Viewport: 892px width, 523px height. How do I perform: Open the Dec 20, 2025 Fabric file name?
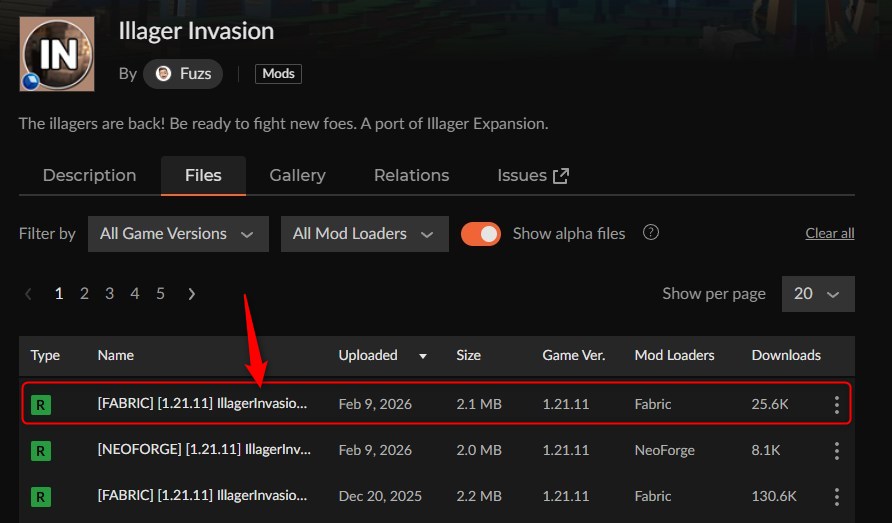click(x=202, y=496)
